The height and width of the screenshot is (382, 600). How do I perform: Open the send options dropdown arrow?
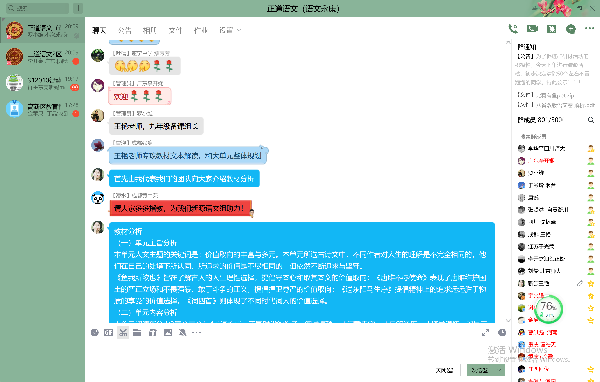499,370
